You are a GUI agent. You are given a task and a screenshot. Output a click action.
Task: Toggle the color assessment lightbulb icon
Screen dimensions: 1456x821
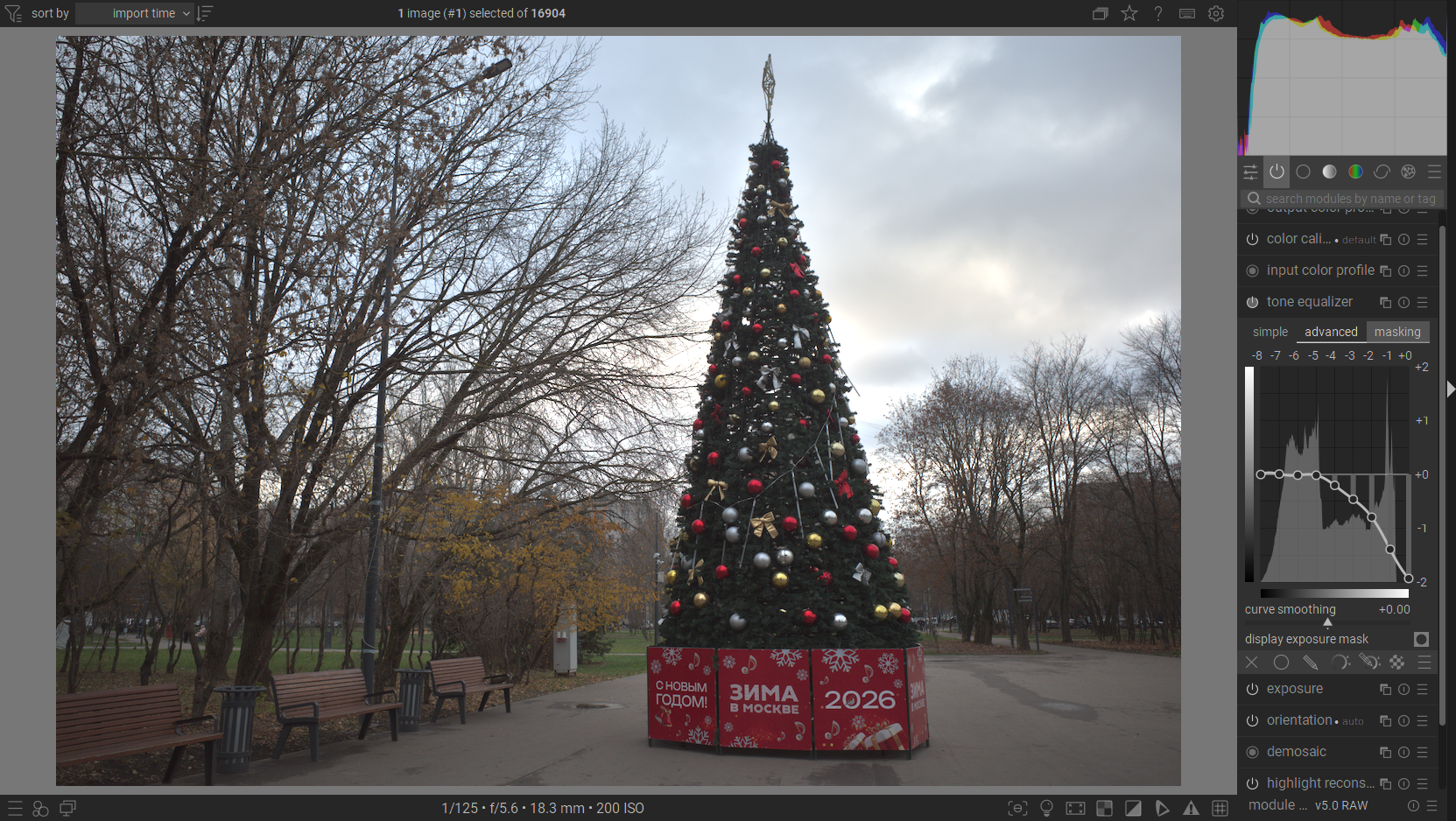click(1046, 808)
